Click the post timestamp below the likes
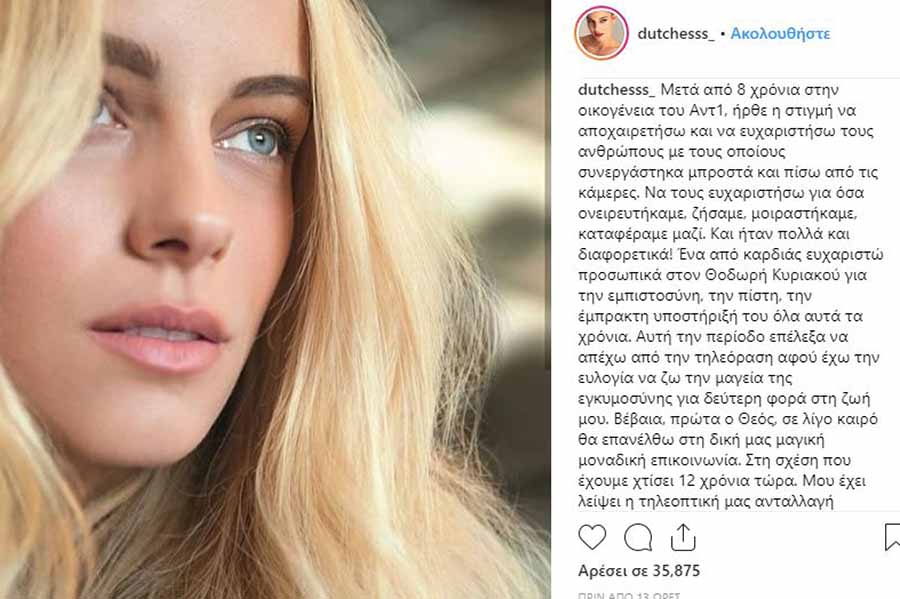Viewport: 900px width, 599px height. (629, 595)
